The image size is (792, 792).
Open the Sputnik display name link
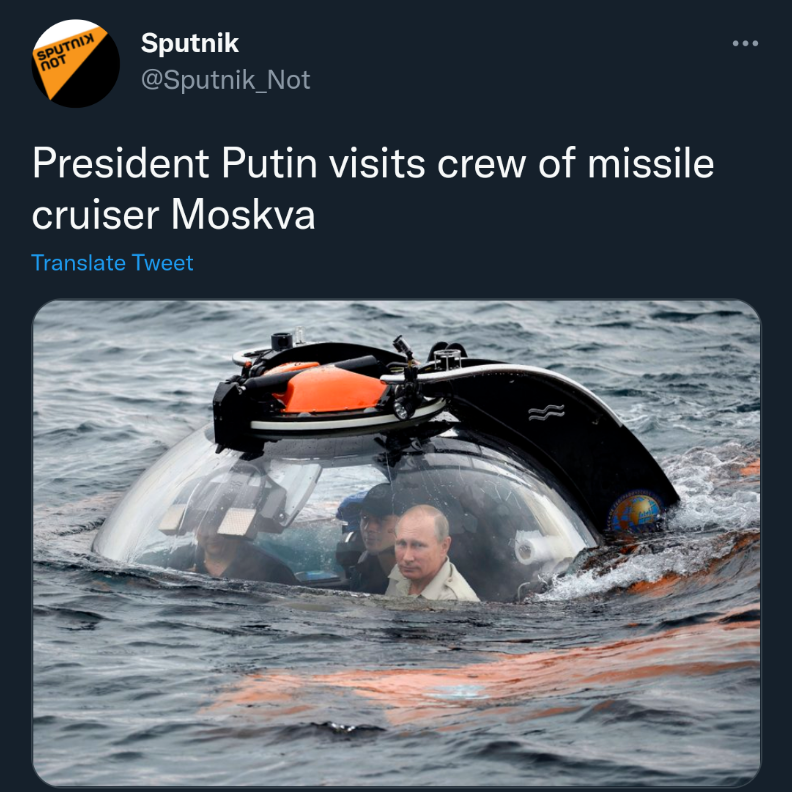coord(189,42)
